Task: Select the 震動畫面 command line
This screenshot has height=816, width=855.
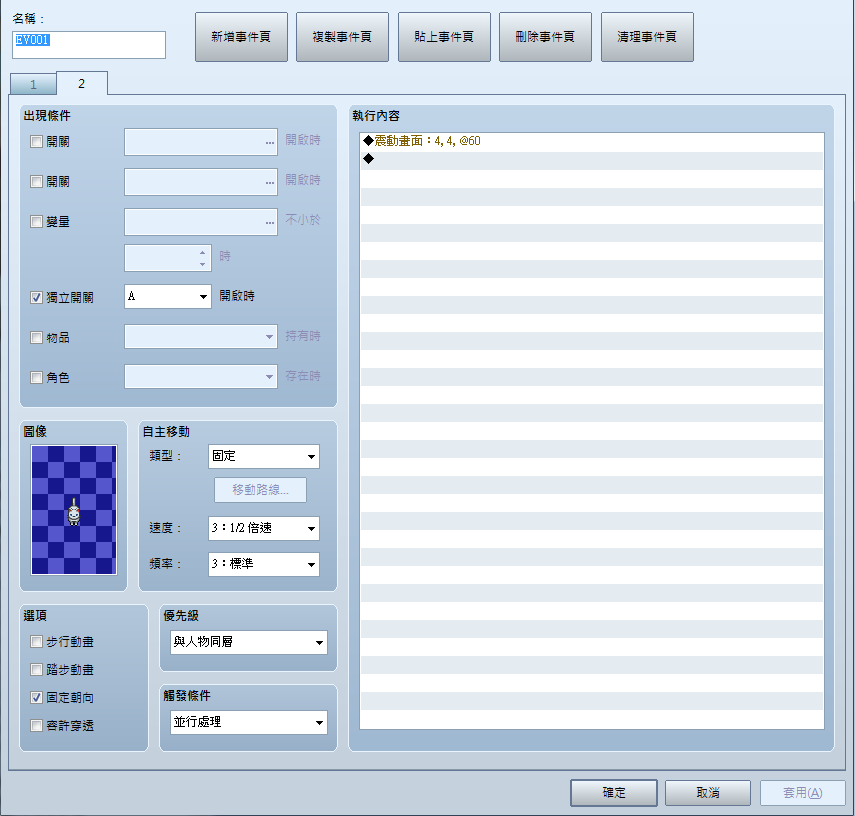Action: pyautogui.click(x=592, y=141)
